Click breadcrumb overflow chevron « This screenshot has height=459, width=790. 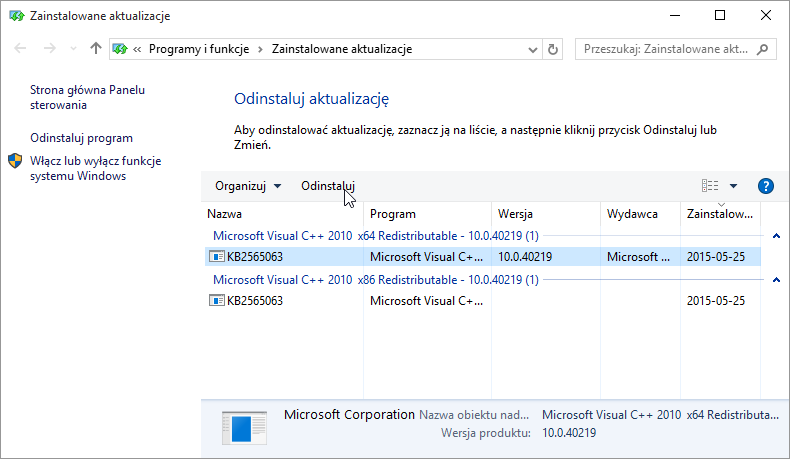coord(137,49)
